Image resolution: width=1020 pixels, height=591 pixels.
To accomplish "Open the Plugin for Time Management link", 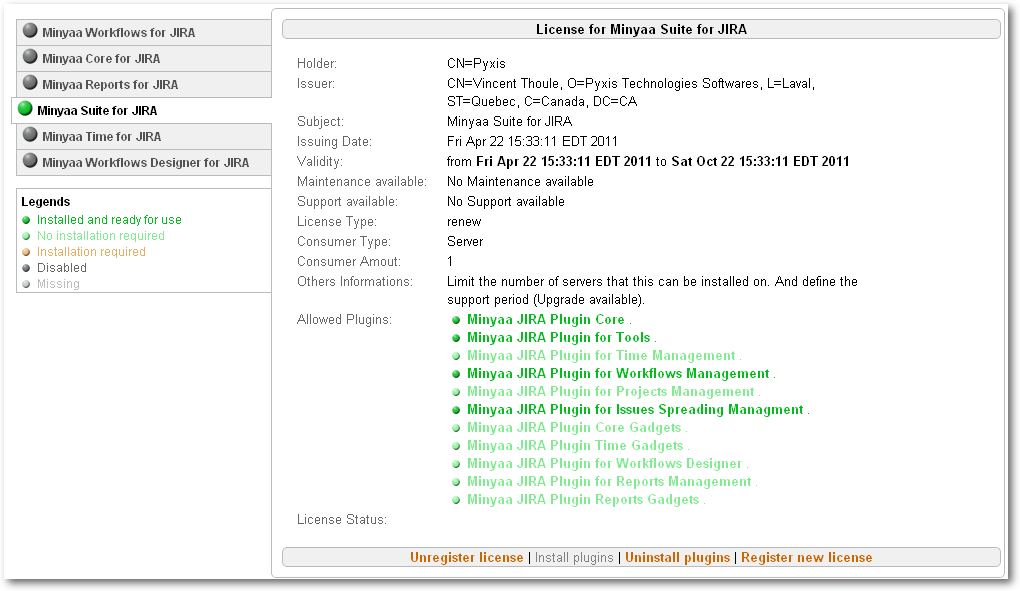I will (601, 356).
